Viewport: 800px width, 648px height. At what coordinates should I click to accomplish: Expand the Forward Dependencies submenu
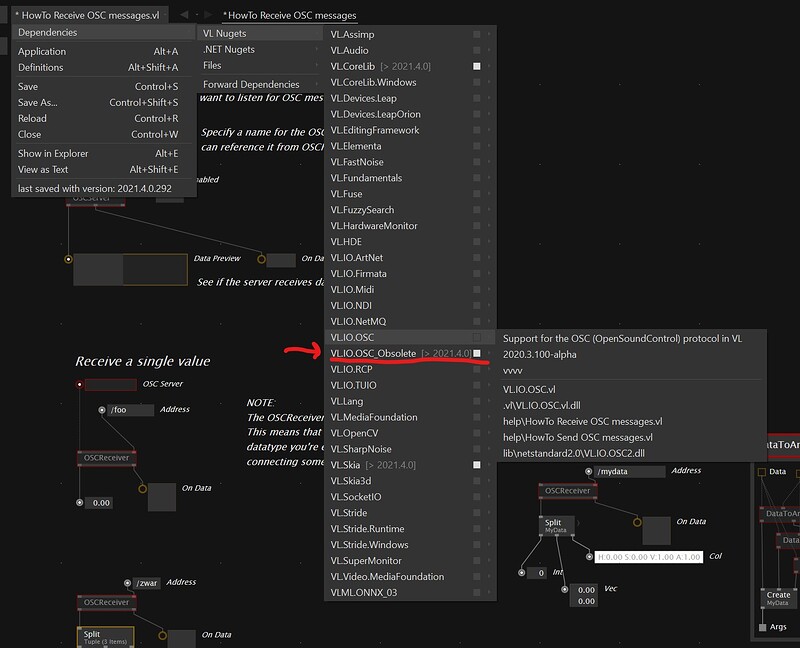pyautogui.click(x=260, y=84)
